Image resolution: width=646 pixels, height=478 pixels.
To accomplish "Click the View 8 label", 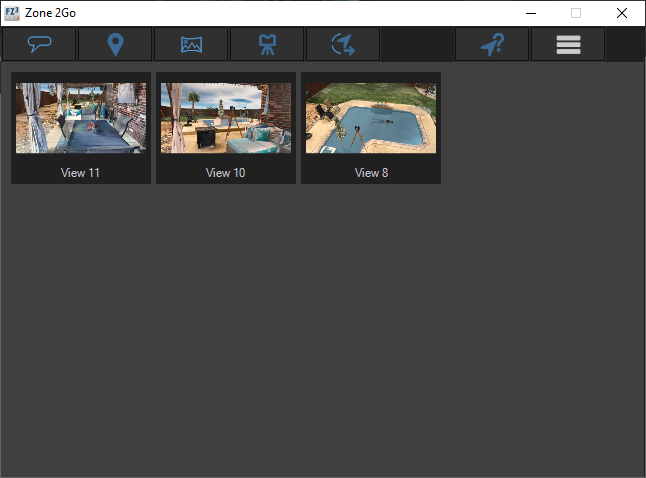I will [371, 173].
